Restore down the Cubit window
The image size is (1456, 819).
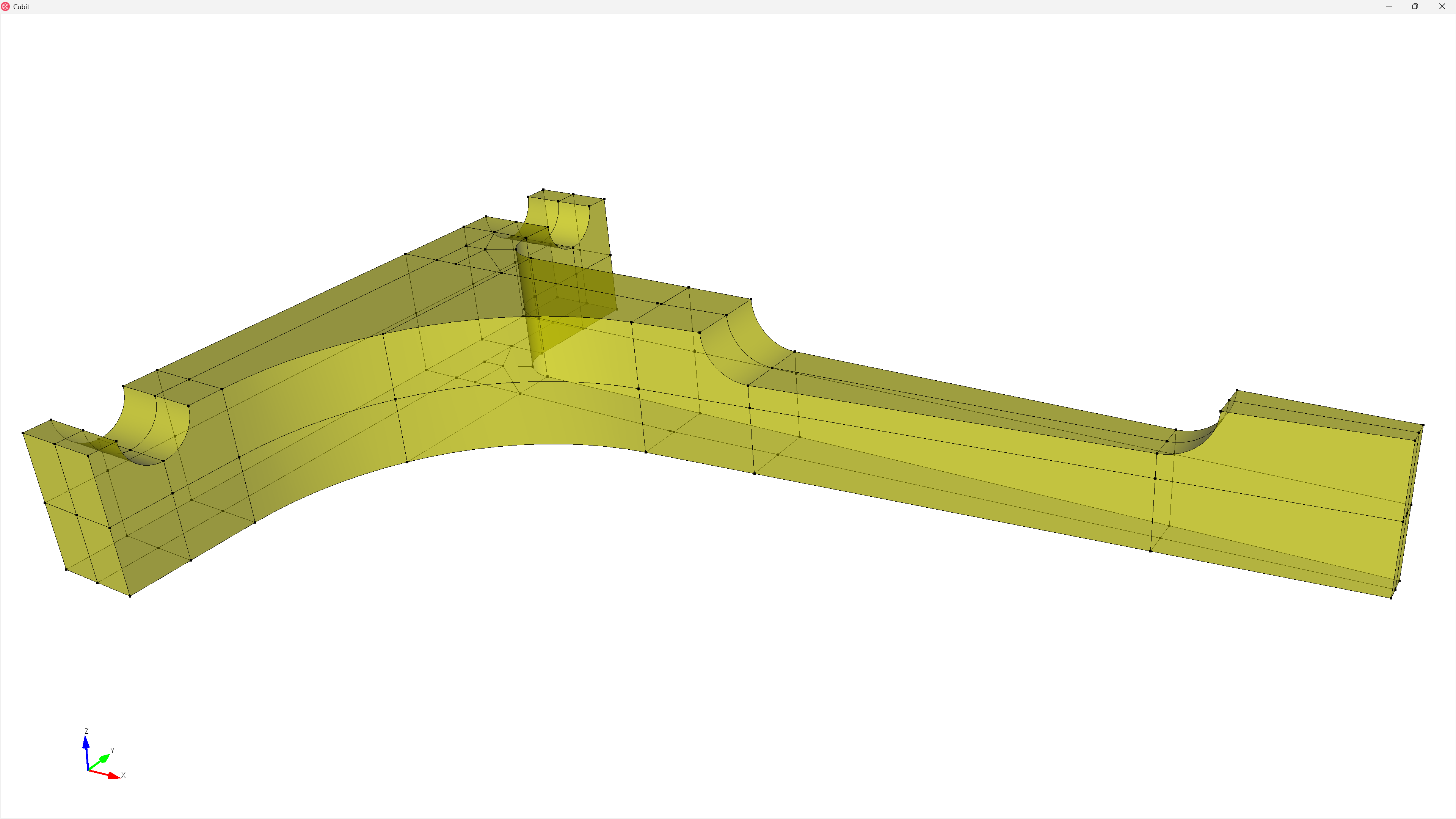click(1415, 6)
